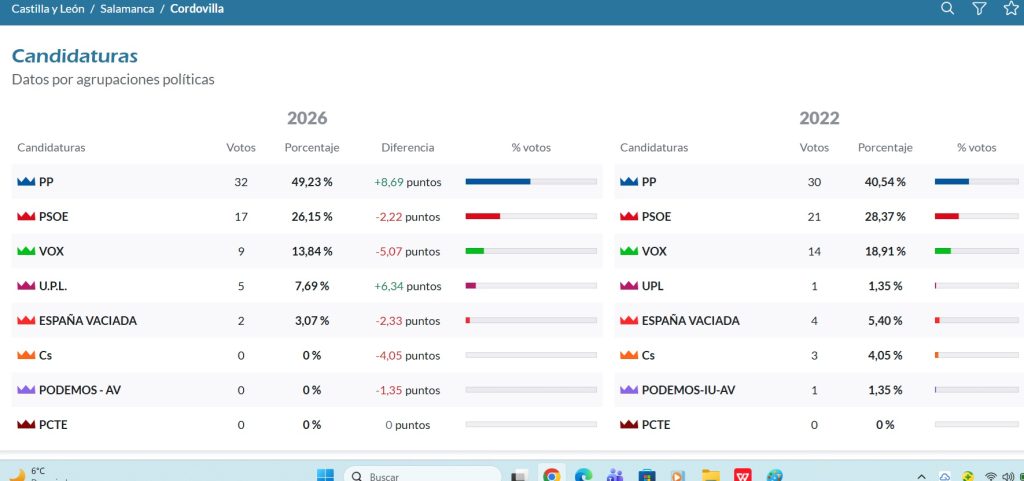
Task: Open Google Chrome from the taskbar
Action: tap(552, 475)
